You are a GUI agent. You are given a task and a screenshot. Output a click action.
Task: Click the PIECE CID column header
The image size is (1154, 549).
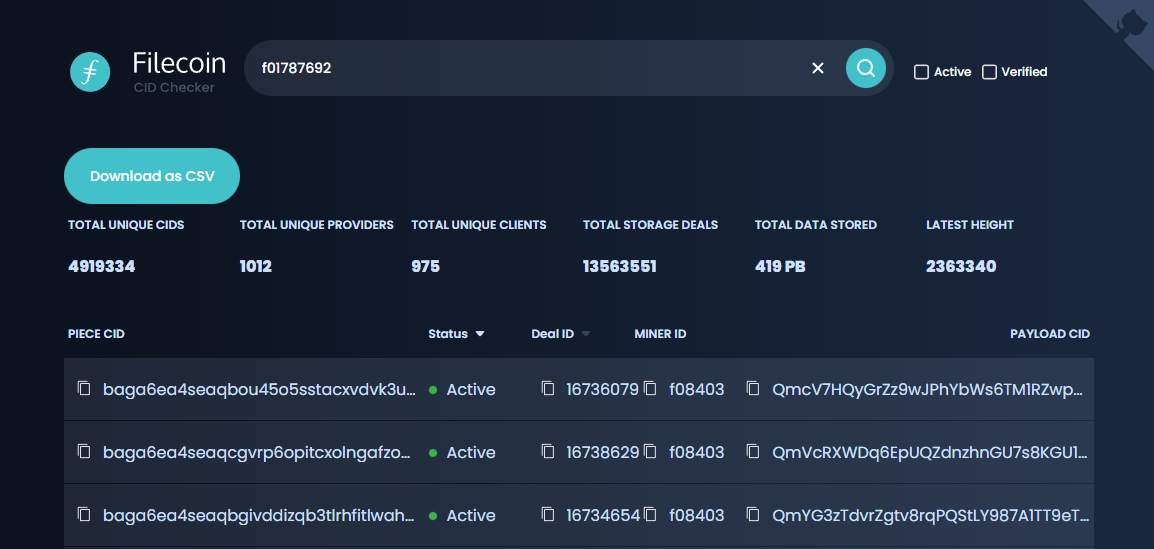96,334
